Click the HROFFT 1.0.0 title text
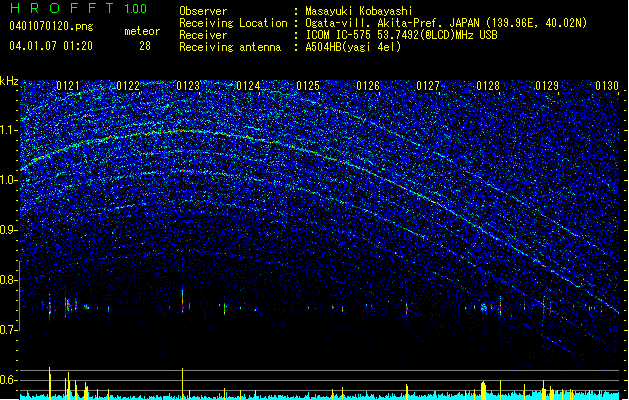This screenshot has height=400, width=629. pos(78,8)
